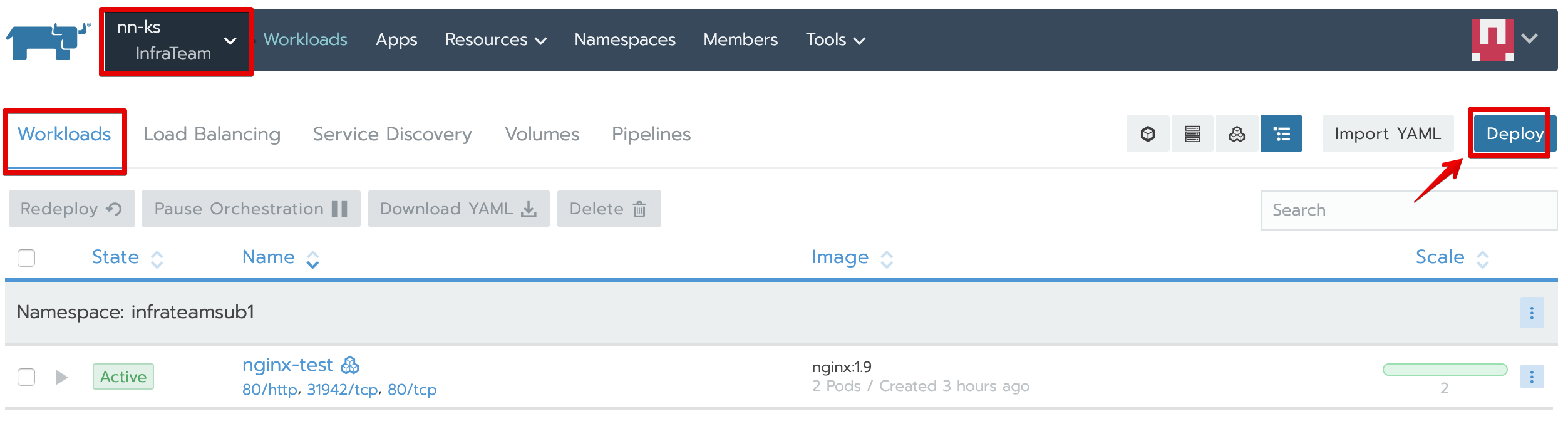The width and height of the screenshot is (1568, 426).
Task: Go to the Namespaces menu item
Action: [x=624, y=39]
